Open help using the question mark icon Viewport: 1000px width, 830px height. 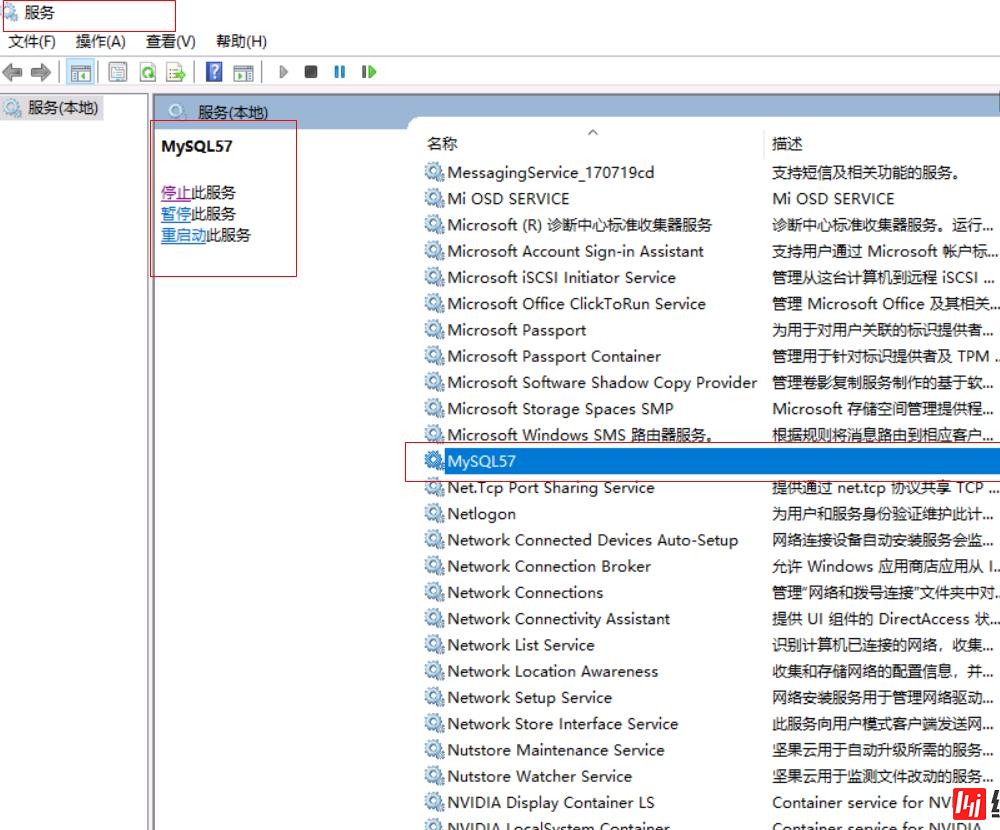pos(213,71)
